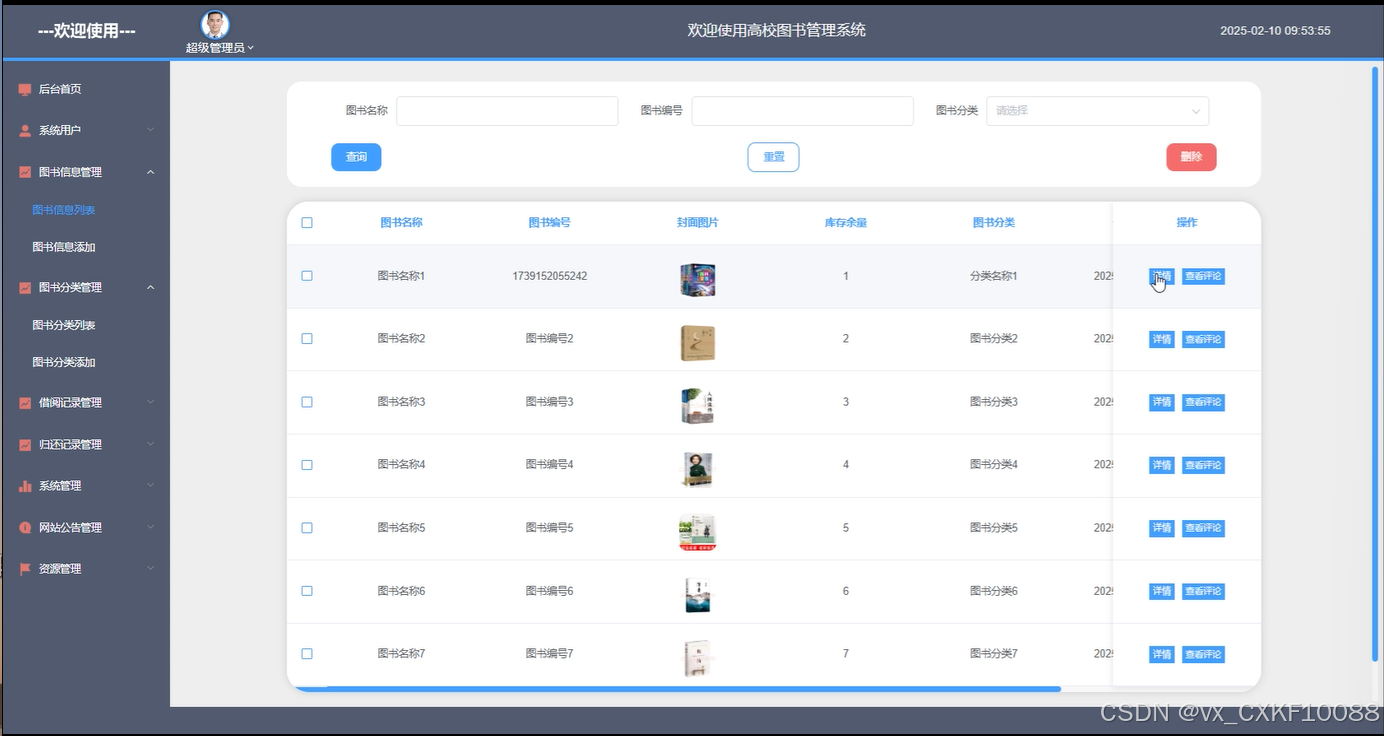1384x736 pixels.
Task: Toggle the select-all checkbox in table header
Action: coord(307,223)
